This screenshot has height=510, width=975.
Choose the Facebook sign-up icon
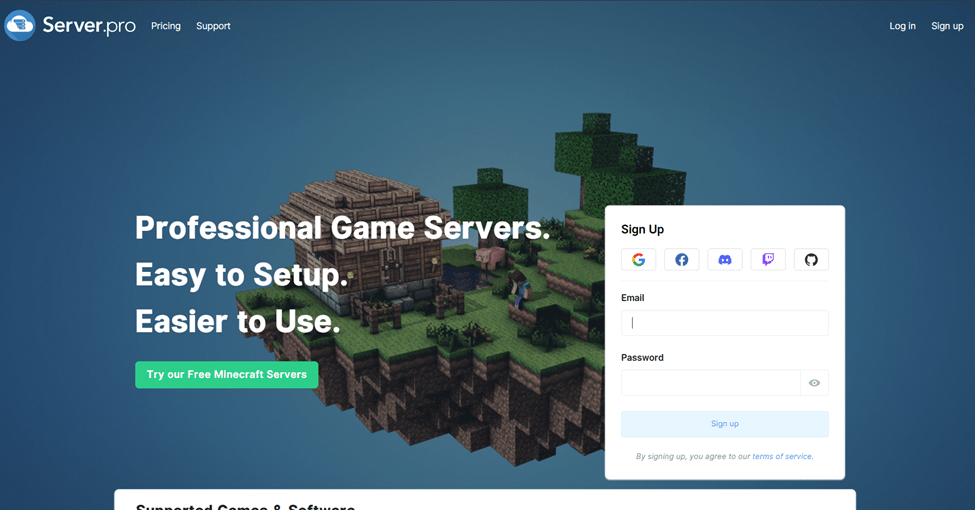coord(681,260)
